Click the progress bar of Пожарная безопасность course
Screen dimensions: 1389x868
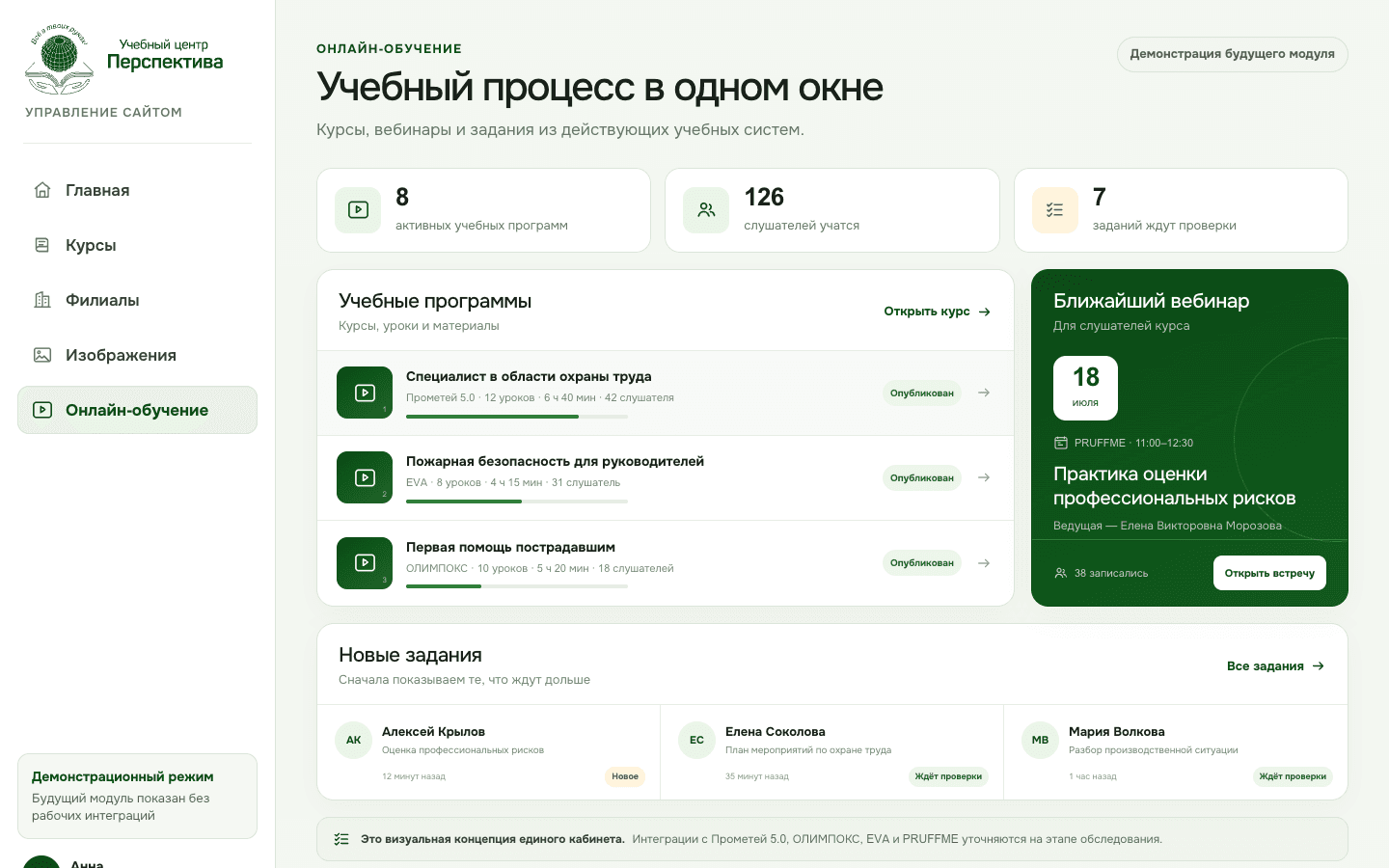(517, 502)
